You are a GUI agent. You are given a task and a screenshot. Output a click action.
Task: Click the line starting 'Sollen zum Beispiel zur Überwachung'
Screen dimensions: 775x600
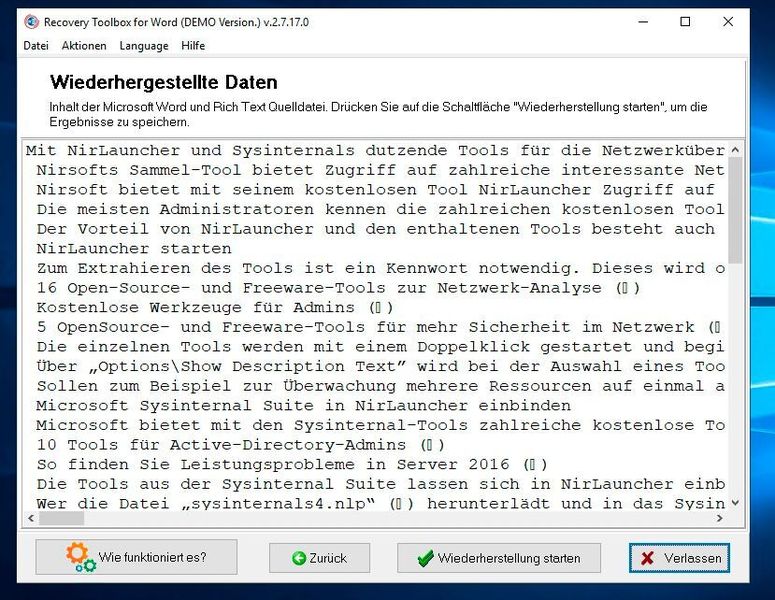click(x=381, y=386)
